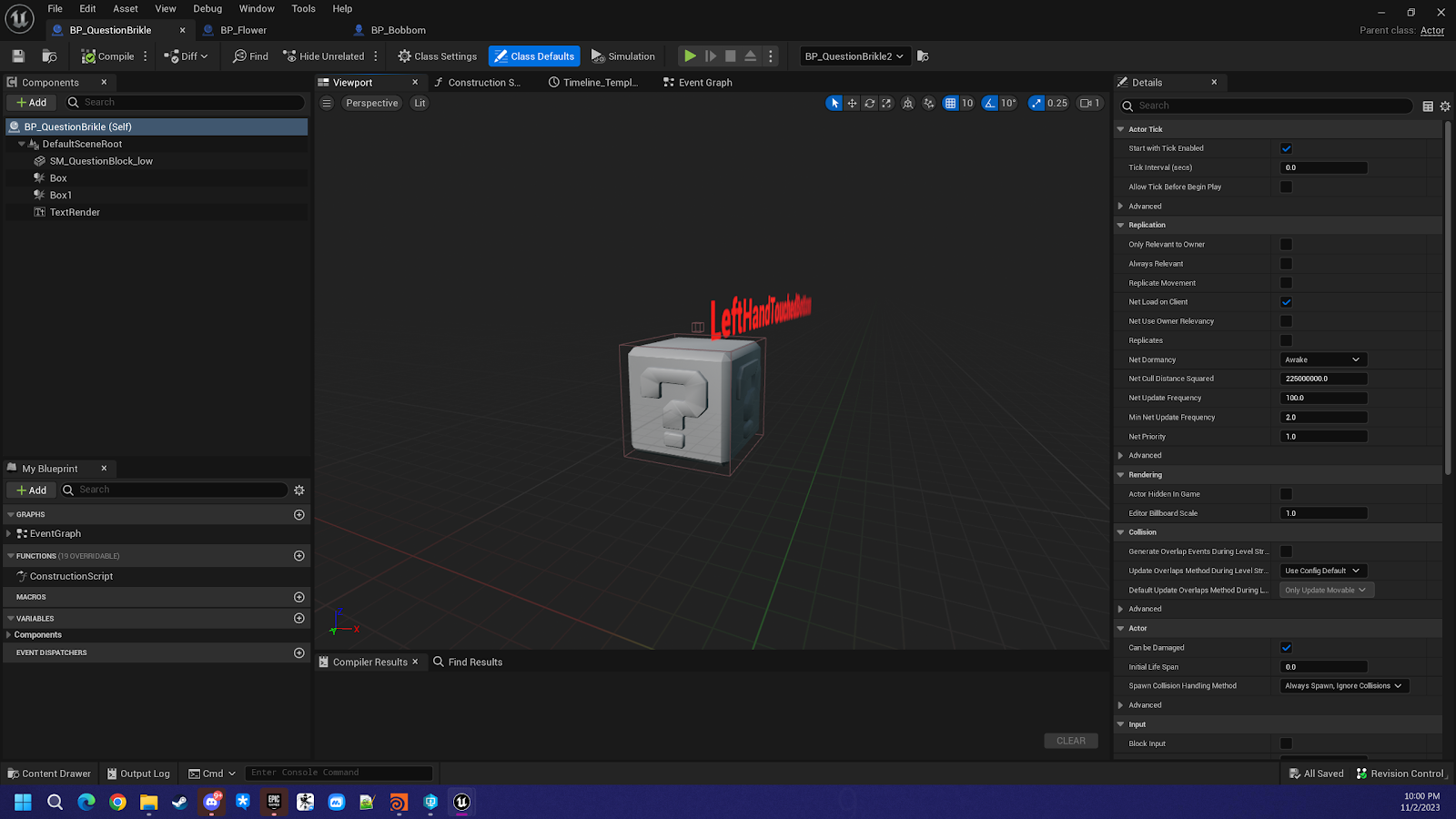Toggle grid snapping in viewport
Screen dimensions: 1456x819
pyautogui.click(x=950, y=103)
